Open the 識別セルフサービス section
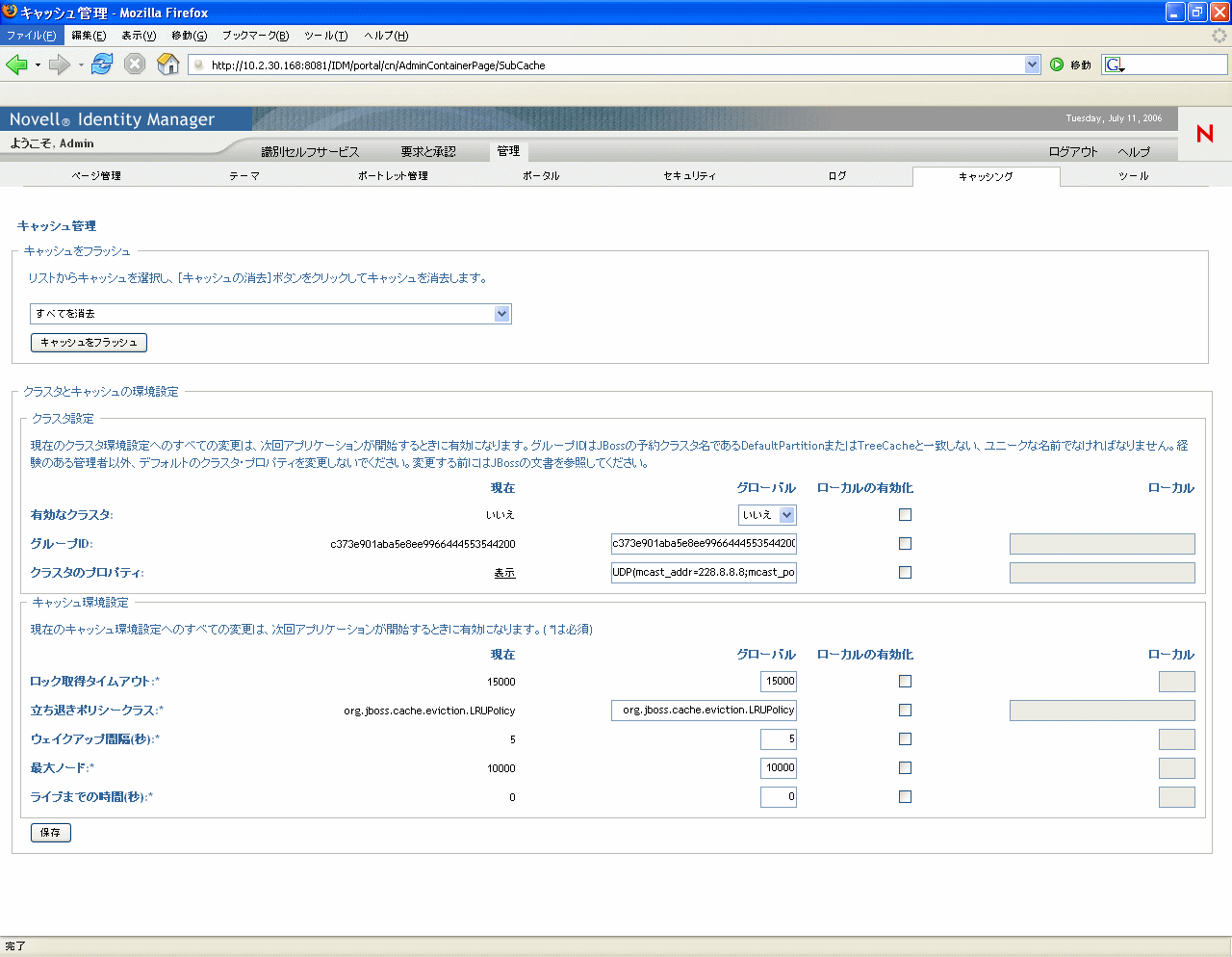Screen dimensions: 1232x957 point(310,152)
